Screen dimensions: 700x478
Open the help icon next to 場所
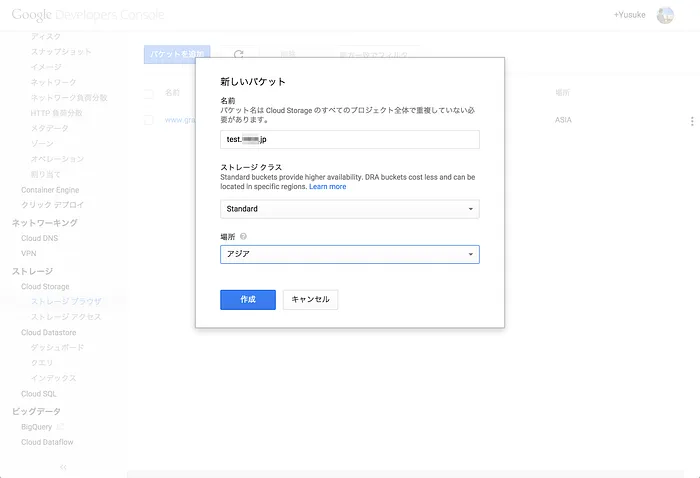click(243, 237)
